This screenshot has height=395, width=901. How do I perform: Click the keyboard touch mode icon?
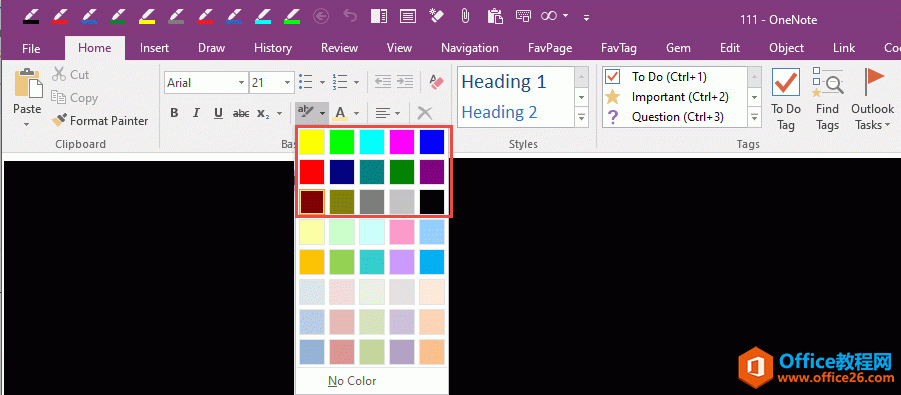tap(523, 16)
